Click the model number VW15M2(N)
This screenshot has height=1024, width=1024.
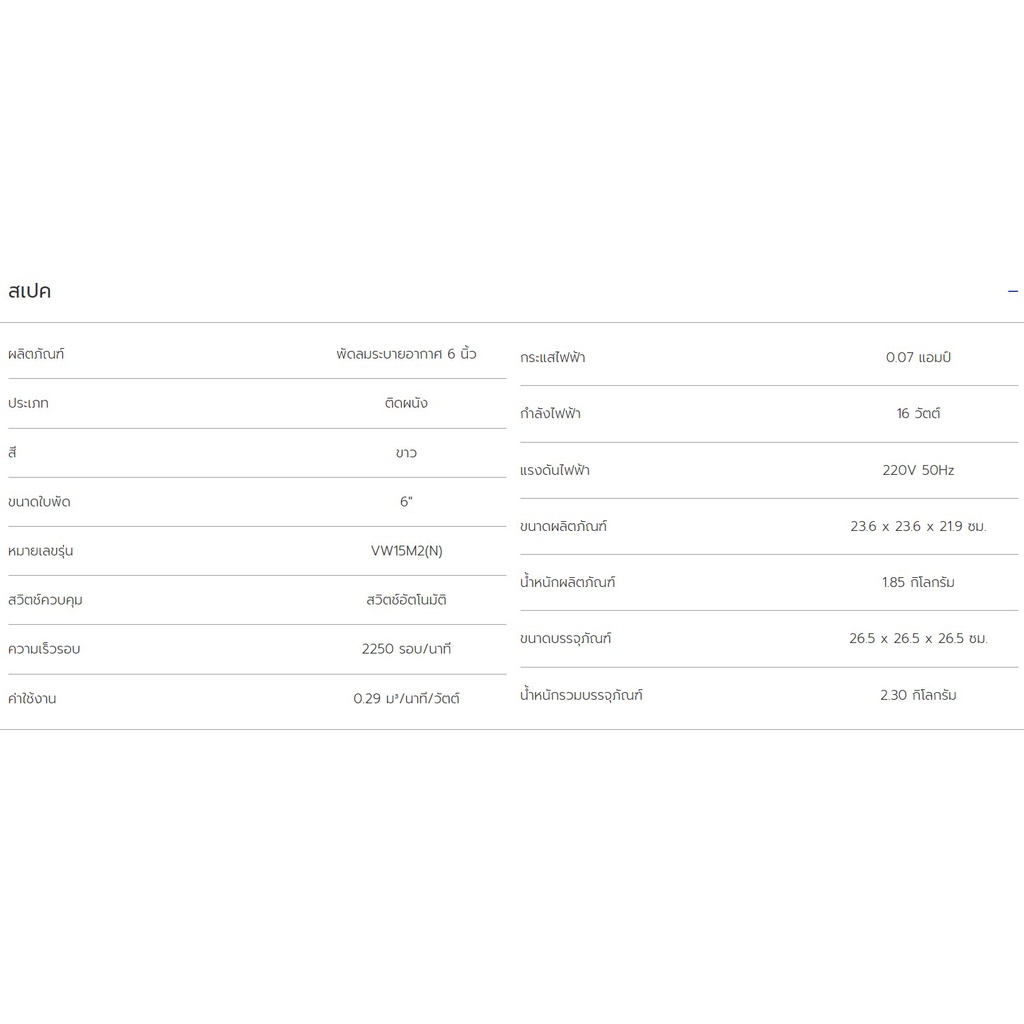(x=406, y=551)
